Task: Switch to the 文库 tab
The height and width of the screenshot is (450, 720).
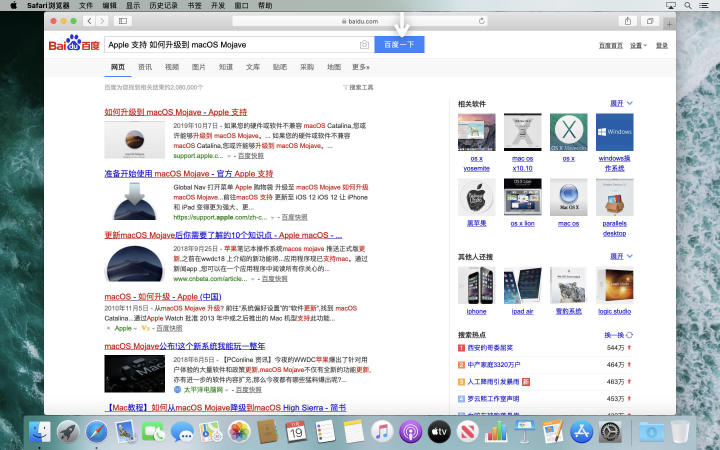Action: coord(253,67)
